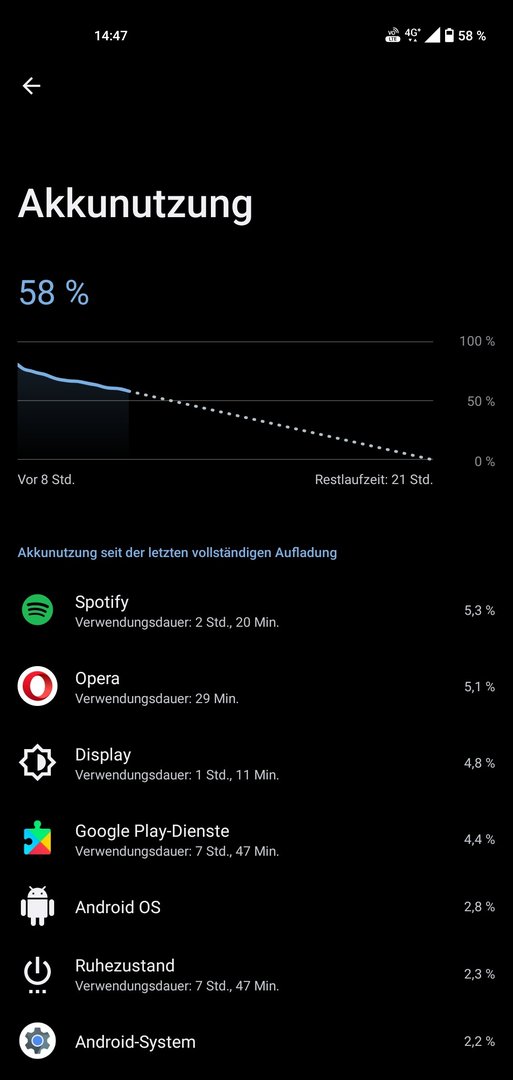Tap the back arrow icon
Viewport: 513px width, 1080px height.
(x=31, y=85)
